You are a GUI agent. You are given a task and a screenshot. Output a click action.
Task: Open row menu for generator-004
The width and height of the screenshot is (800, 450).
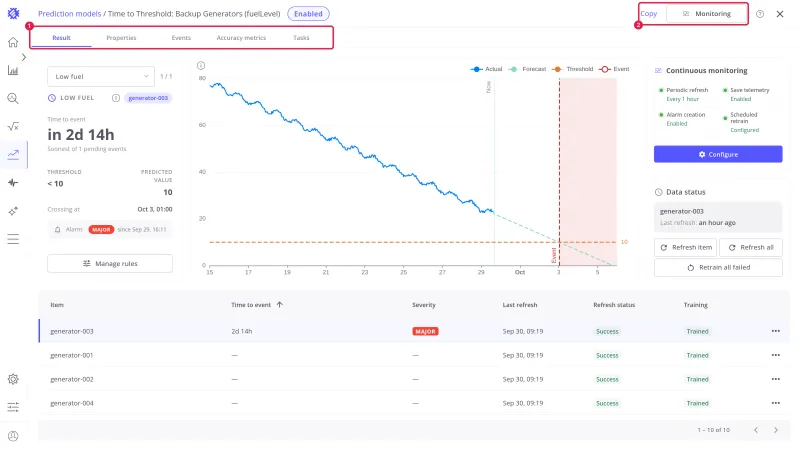click(x=776, y=403)
